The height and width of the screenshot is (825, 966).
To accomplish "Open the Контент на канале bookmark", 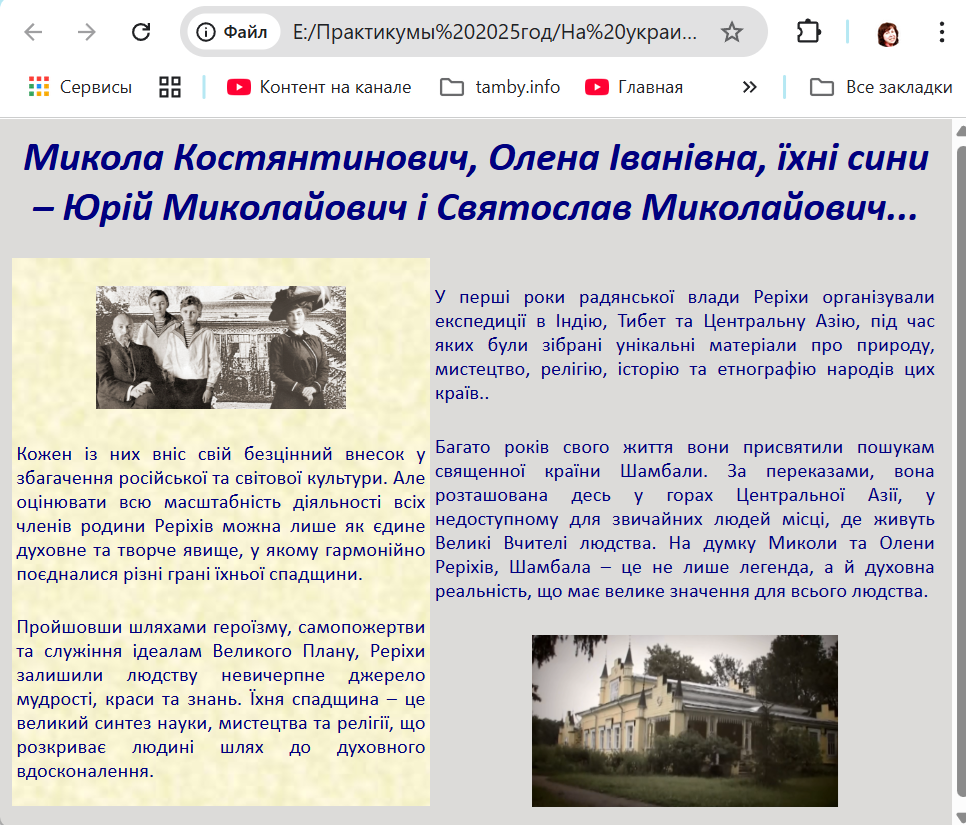I will pyautogui.click(x=319, y=87).
